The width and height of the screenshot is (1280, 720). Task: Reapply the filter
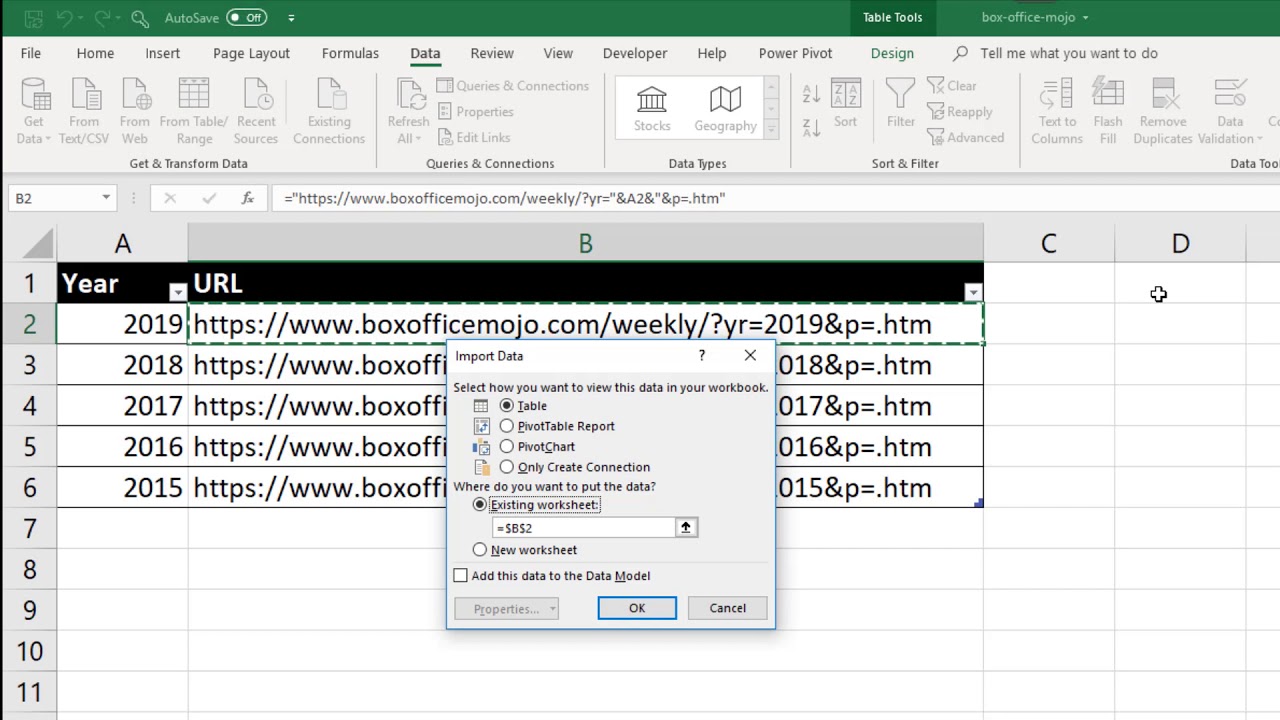[960, 112]
